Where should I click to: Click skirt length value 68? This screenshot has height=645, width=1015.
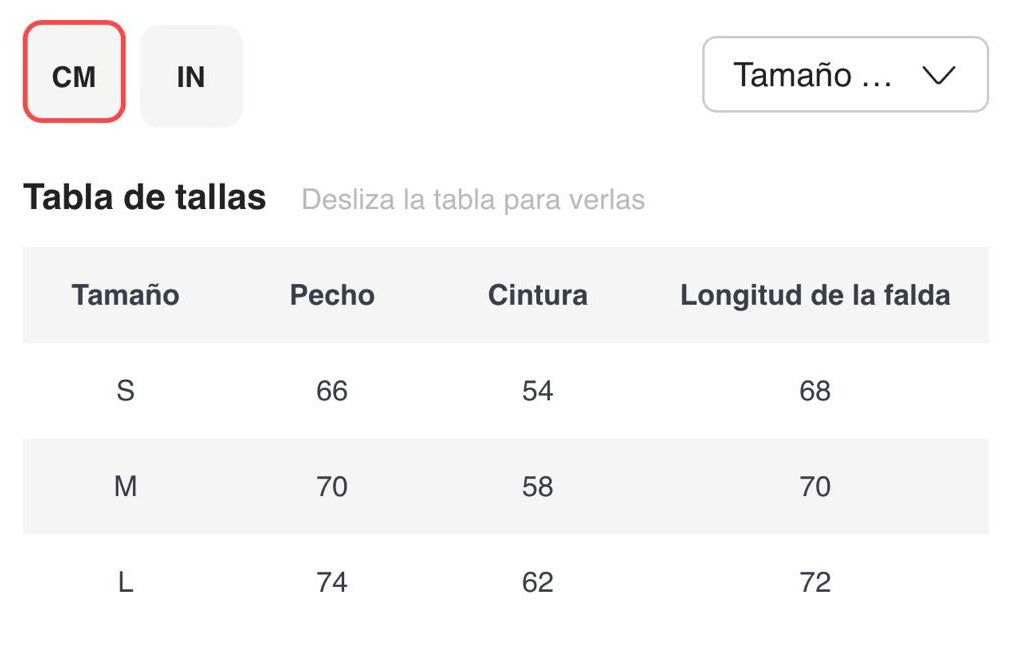[x=815, y=390]
